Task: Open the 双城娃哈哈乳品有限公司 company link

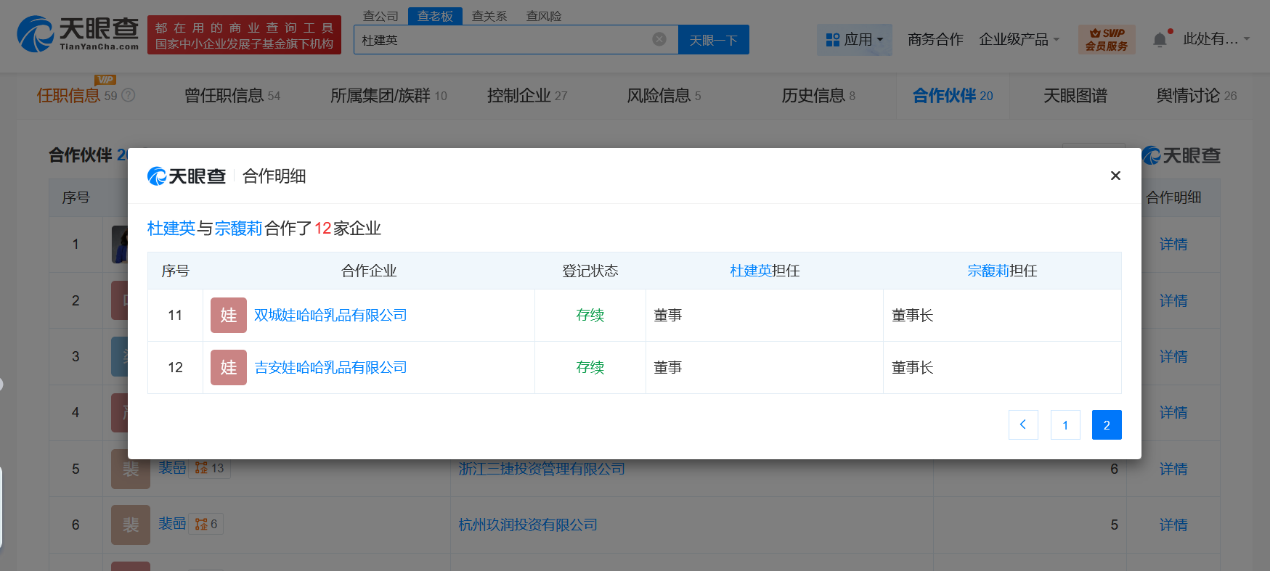Action: coord(331,315)
